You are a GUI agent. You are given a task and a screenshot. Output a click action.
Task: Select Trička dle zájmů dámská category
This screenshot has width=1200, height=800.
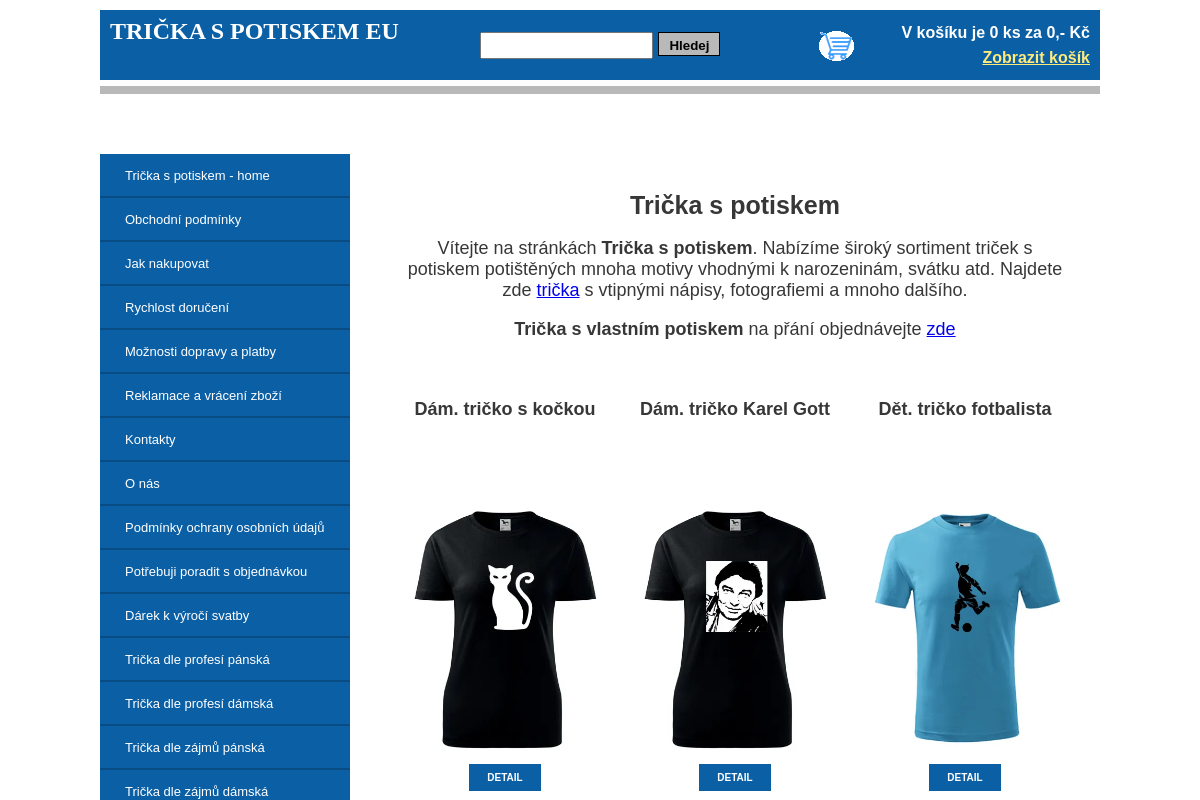[x=225, y=785]
